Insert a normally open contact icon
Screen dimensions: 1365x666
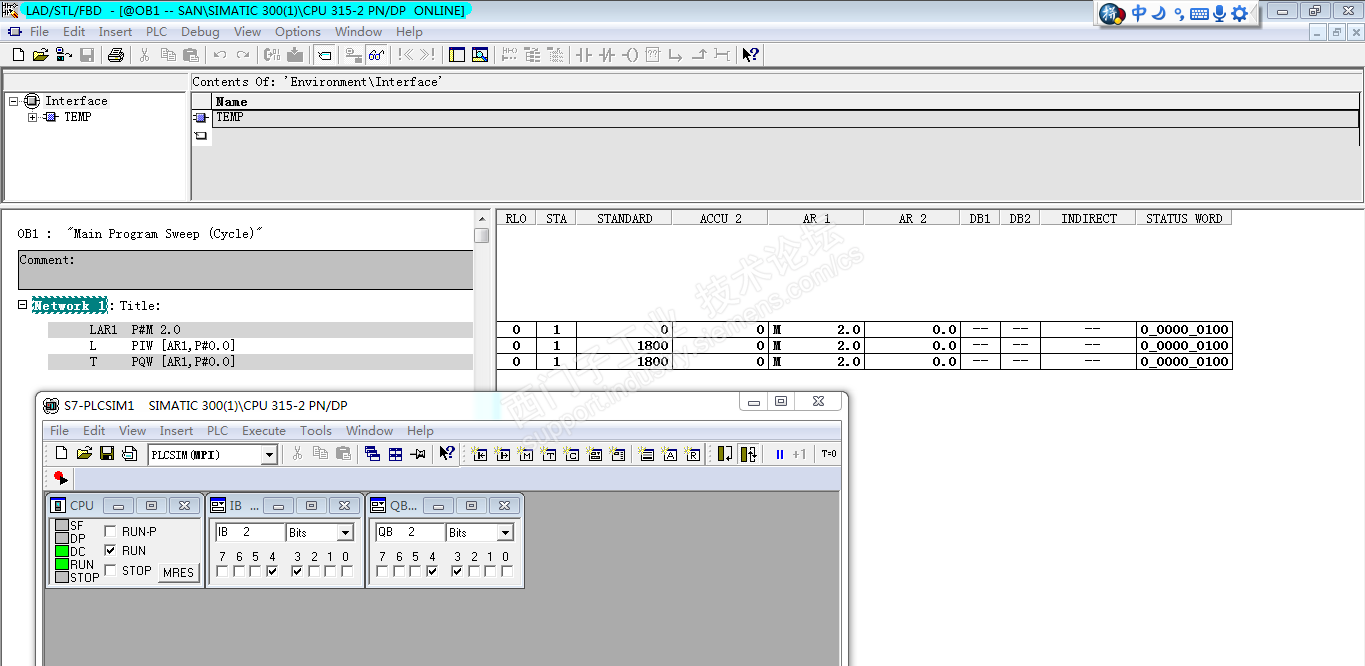click(x=584, y=55)
